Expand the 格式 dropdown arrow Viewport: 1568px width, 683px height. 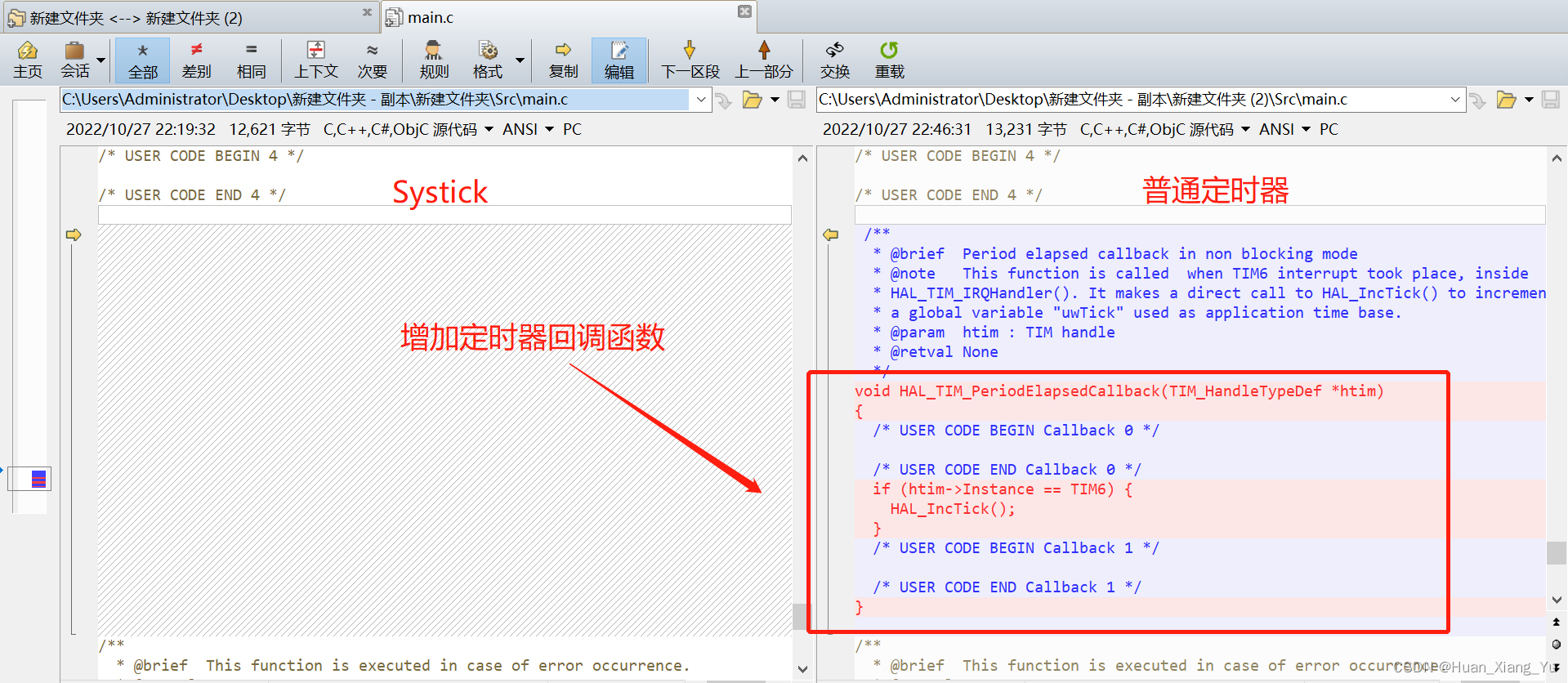[x=520, y=60]
